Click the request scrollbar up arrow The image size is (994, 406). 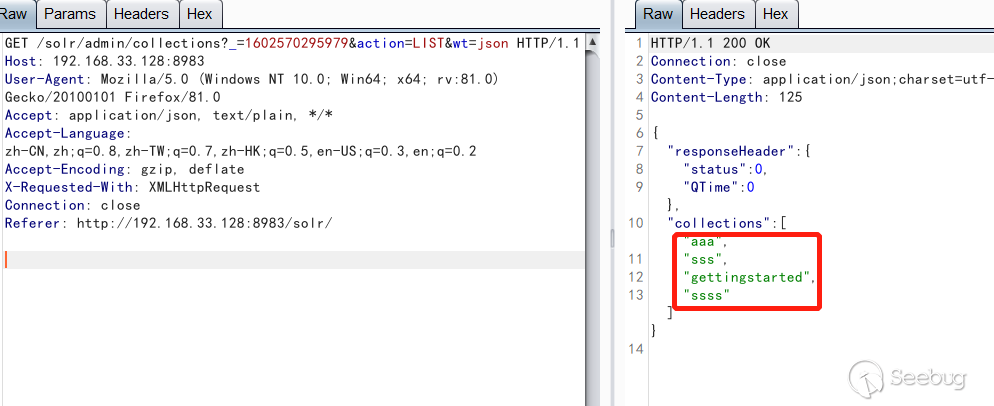coord(592,43)
